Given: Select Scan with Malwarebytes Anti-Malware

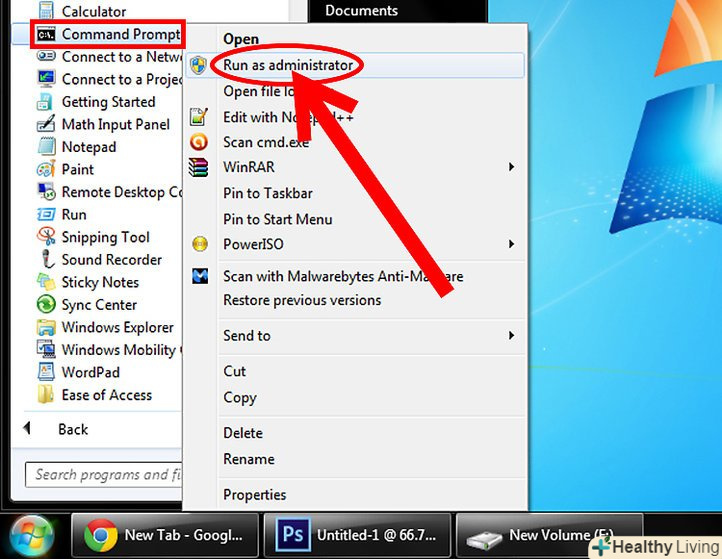Looking at the screenshot, I should pyautogui.click(x=355, y=276).
